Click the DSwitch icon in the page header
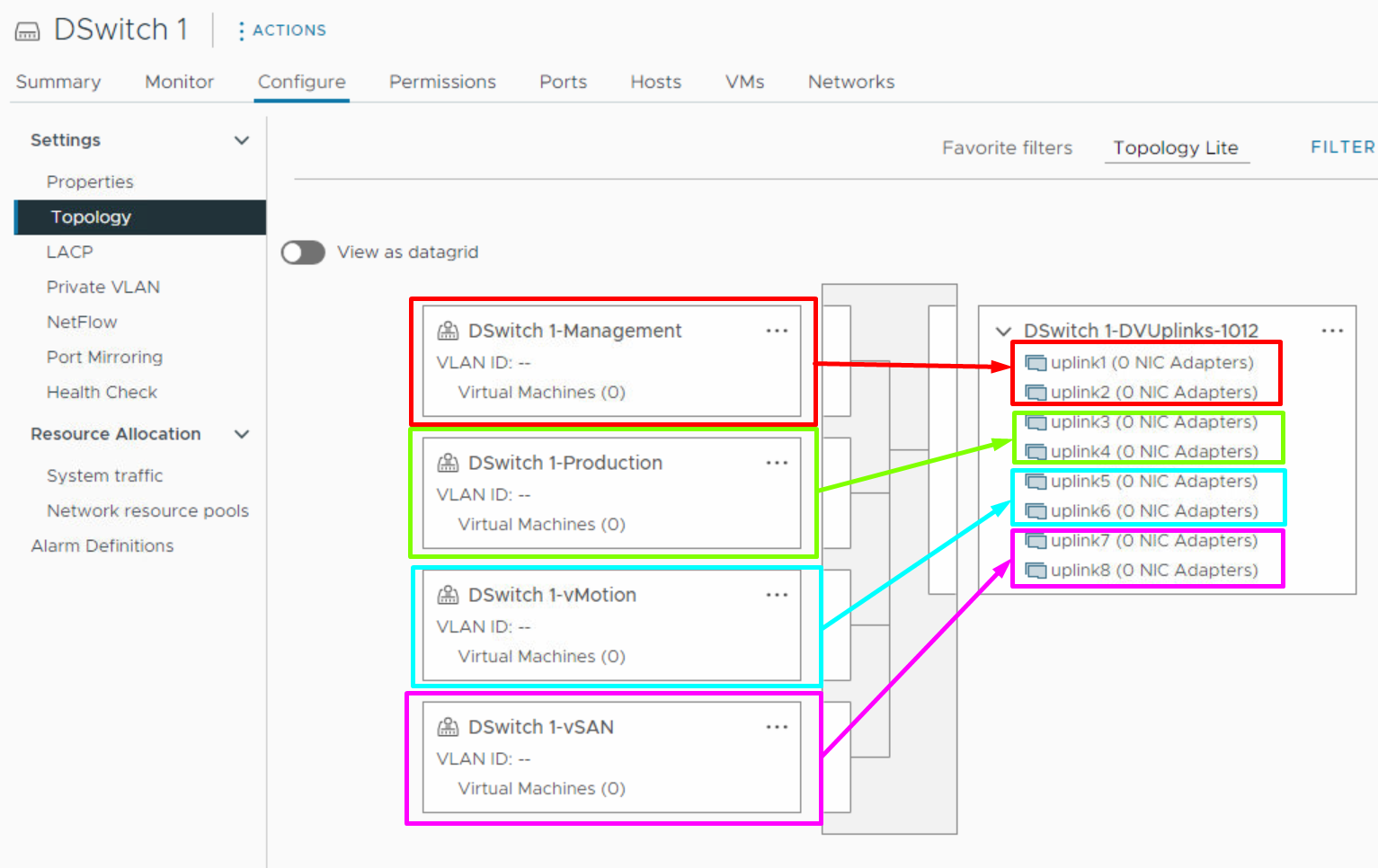Viewport: 1378px width, 868px height. (27, 29)
